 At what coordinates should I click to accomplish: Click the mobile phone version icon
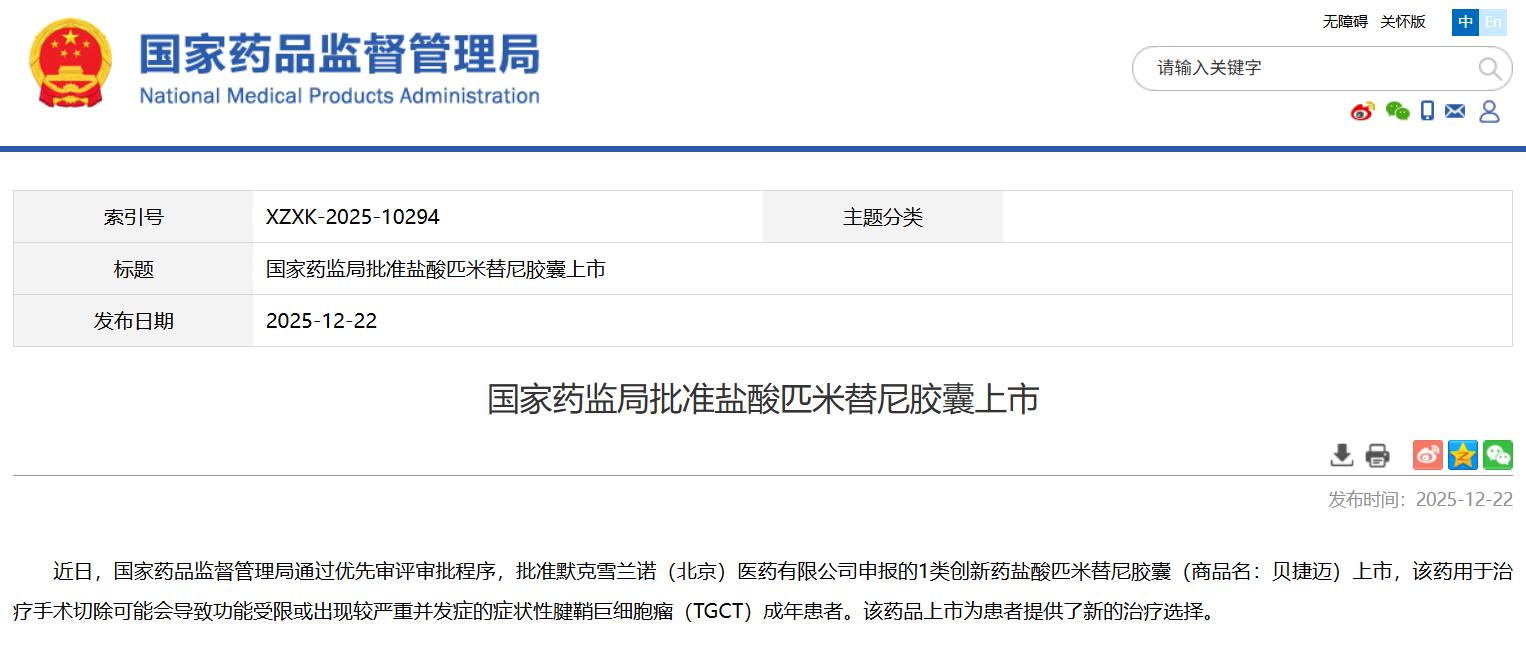pos(1427,111)
